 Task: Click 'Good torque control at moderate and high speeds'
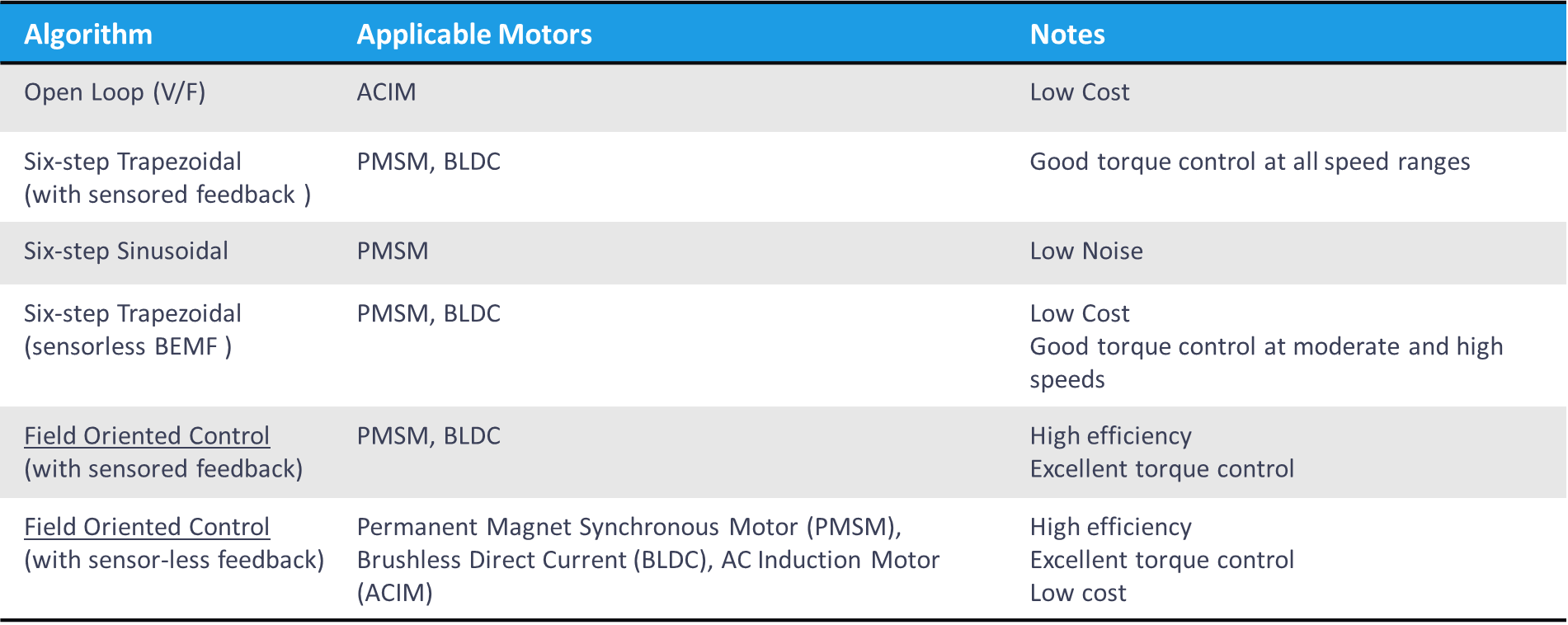click(1266, 362)
